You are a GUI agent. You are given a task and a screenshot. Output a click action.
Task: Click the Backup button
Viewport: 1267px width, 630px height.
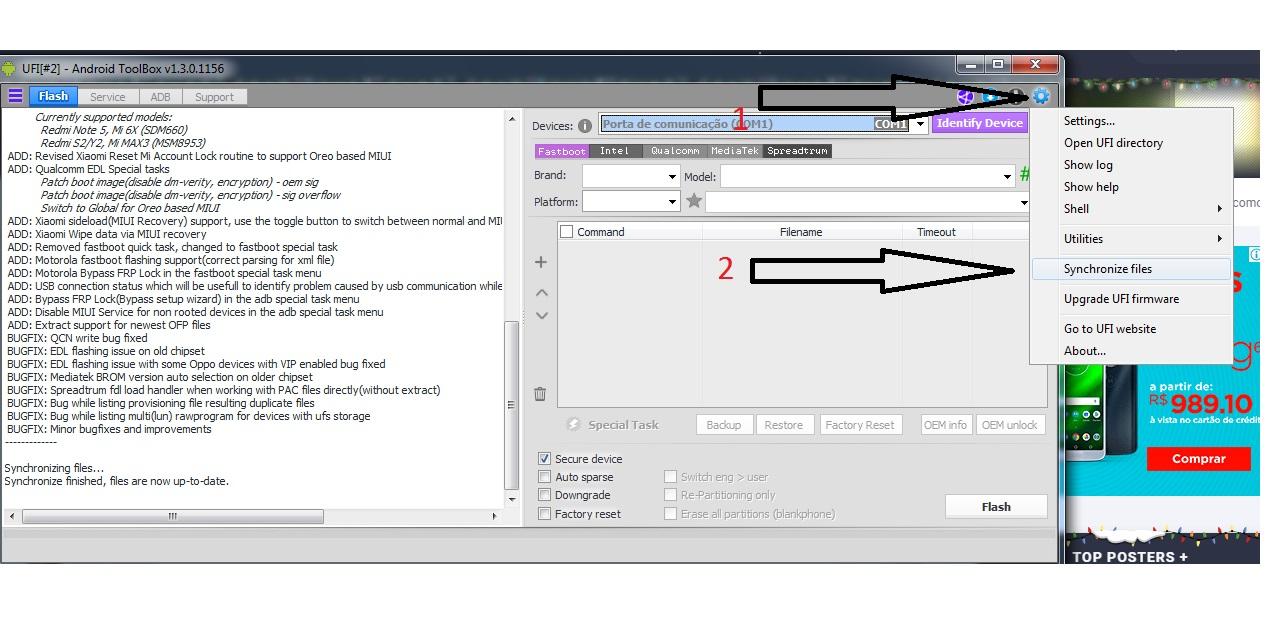coord(723,425)
